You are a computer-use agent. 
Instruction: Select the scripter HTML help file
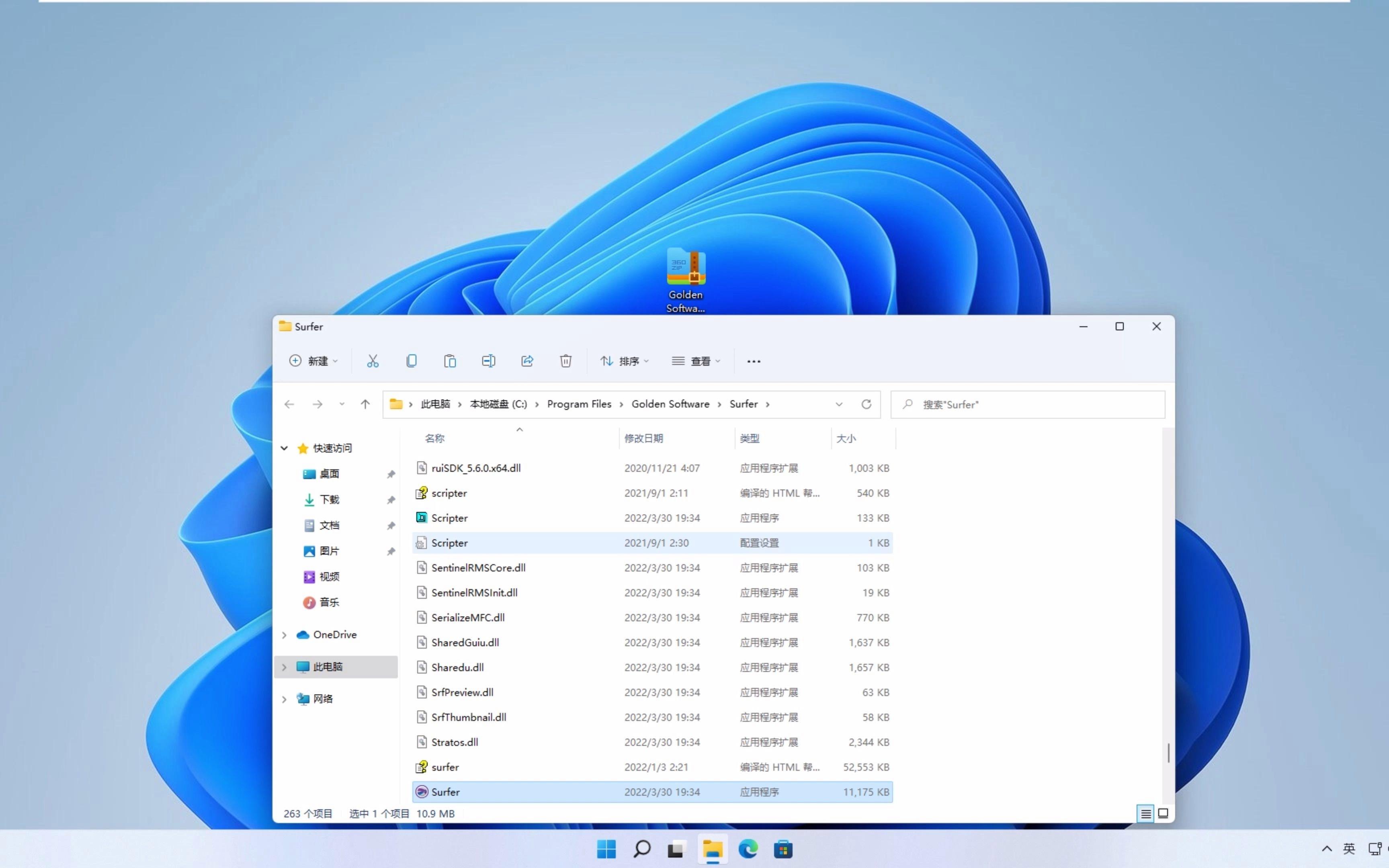click(x=653, y=493)
